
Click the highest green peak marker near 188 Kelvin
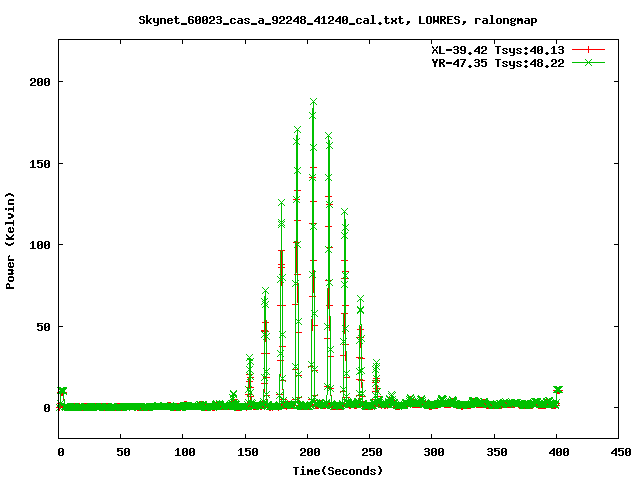coord(313,101)
